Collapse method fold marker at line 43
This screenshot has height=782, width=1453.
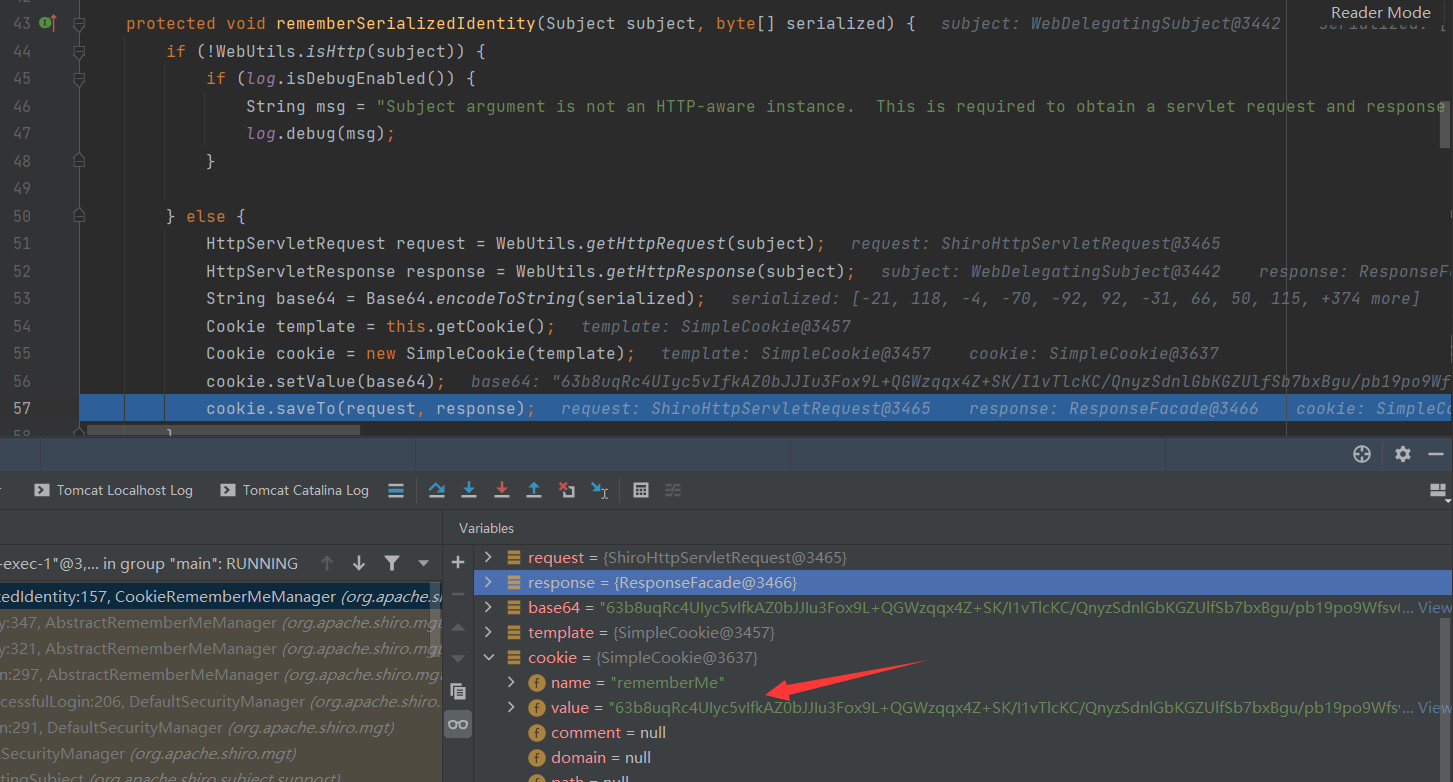(x=79, y=23)
